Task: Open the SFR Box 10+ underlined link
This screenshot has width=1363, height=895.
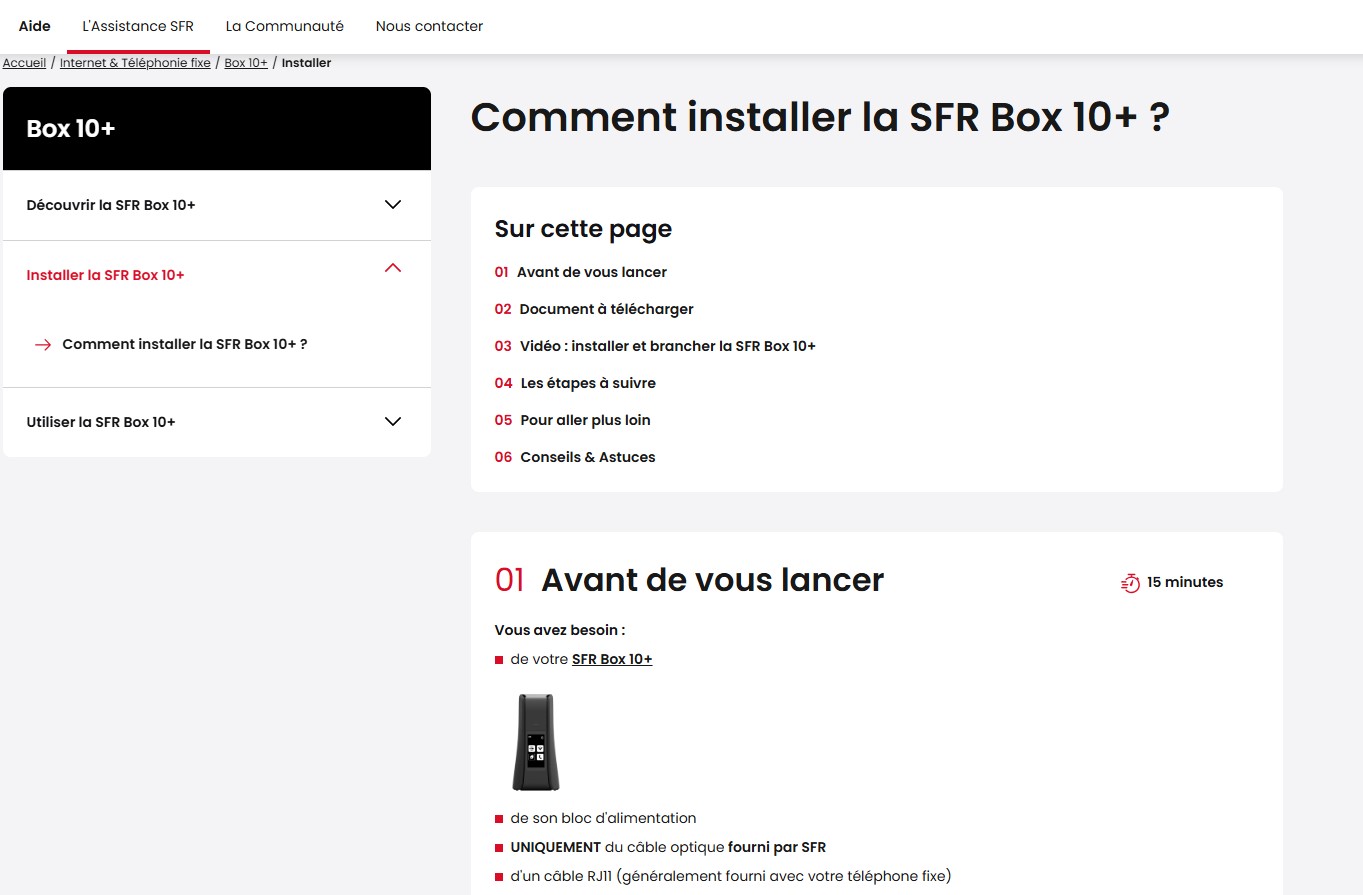Action: click(611, 659)
